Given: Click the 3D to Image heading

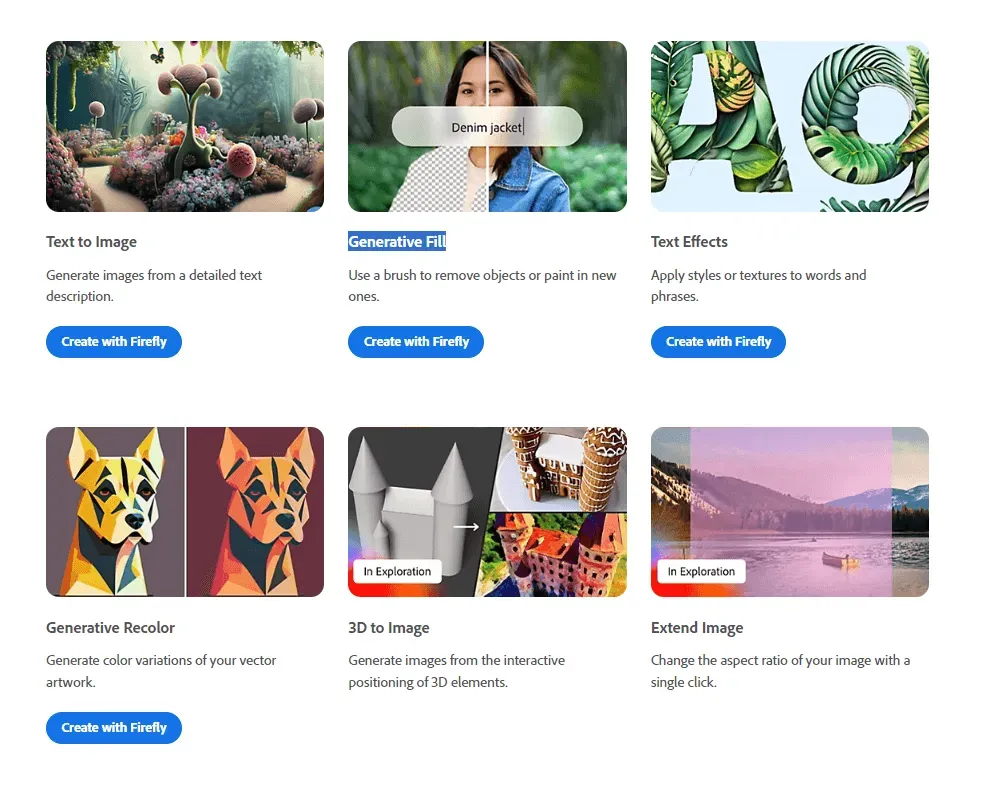Looking at the screenshot, I should [387, 627].
